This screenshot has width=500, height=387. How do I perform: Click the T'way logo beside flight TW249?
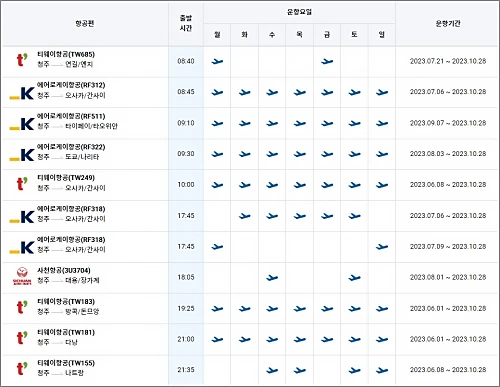click(x=22, y=184)
